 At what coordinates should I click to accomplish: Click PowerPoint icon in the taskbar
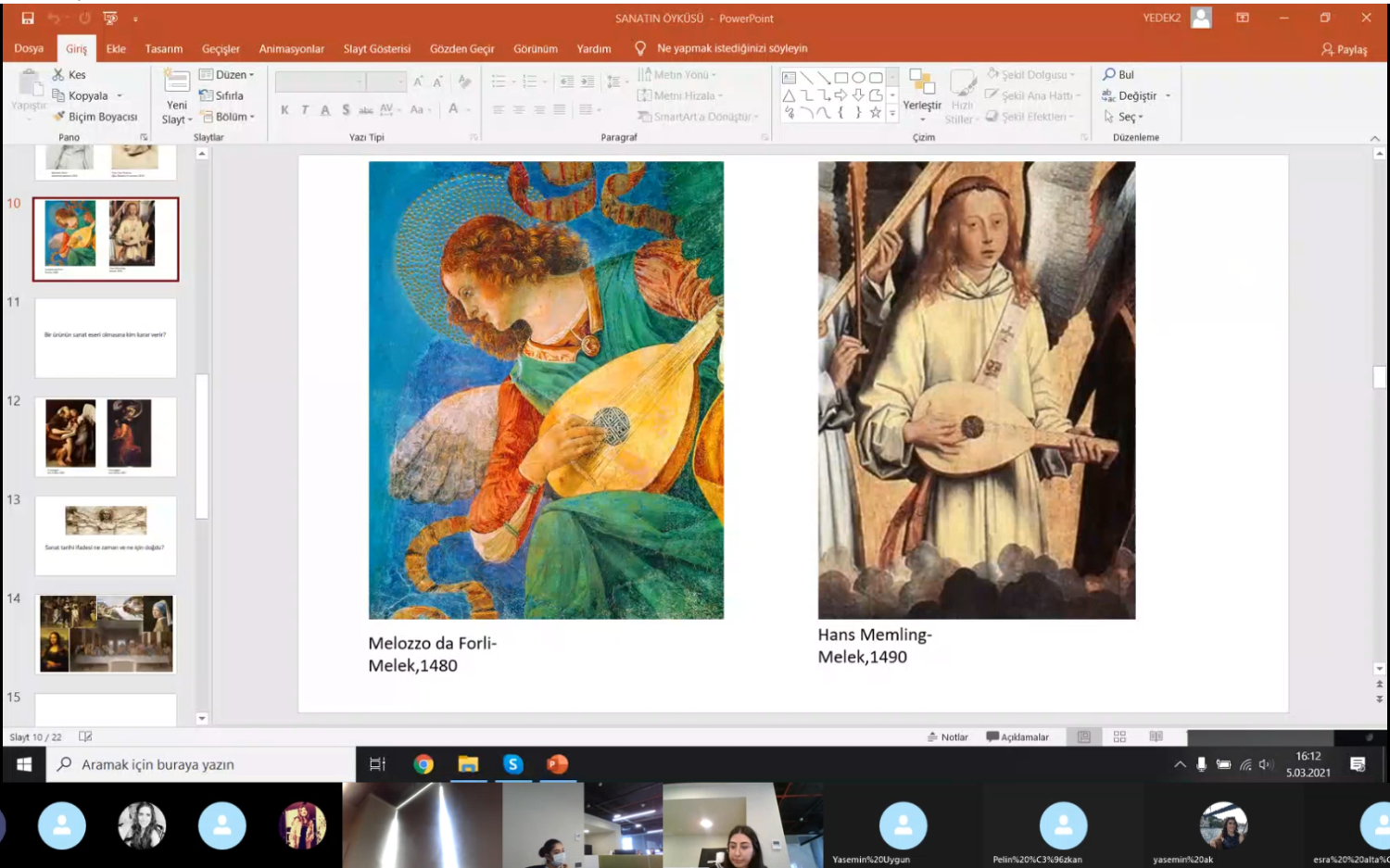557,764
